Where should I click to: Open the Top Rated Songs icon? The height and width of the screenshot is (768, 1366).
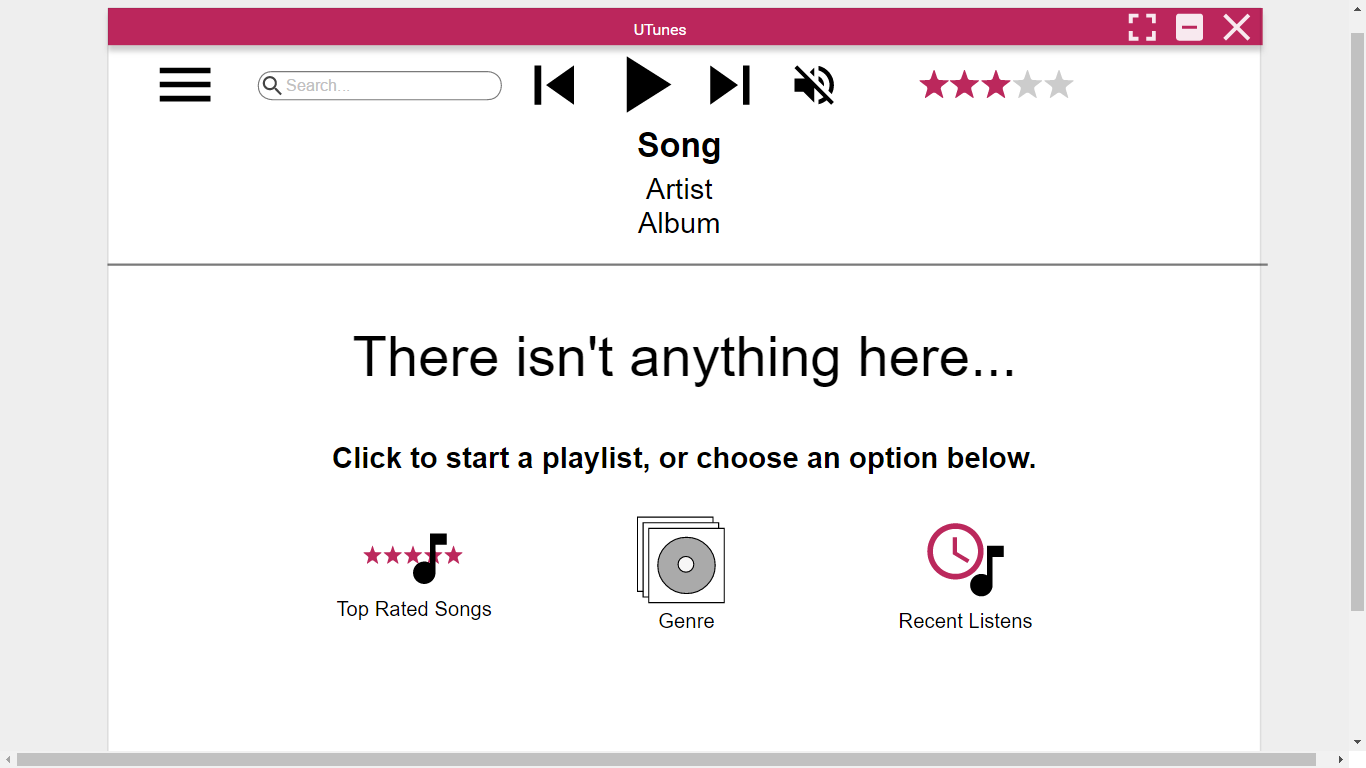[413, 558]
